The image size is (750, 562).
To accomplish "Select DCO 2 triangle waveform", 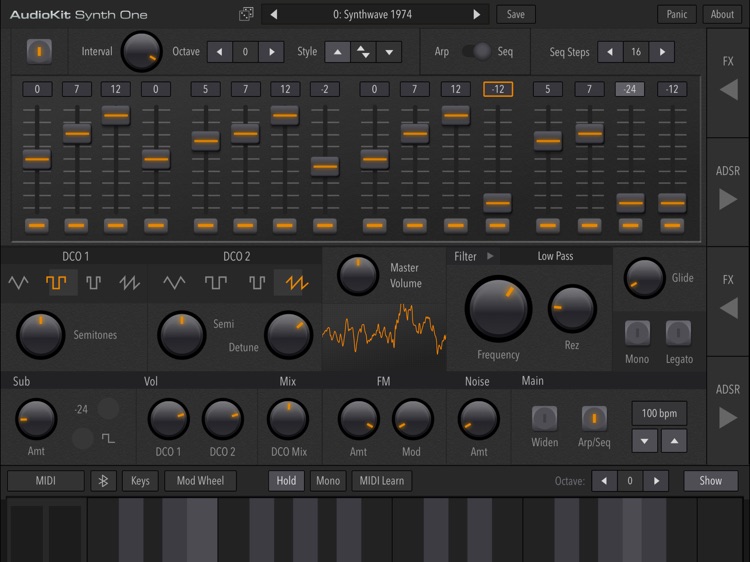I will [174, 283].
